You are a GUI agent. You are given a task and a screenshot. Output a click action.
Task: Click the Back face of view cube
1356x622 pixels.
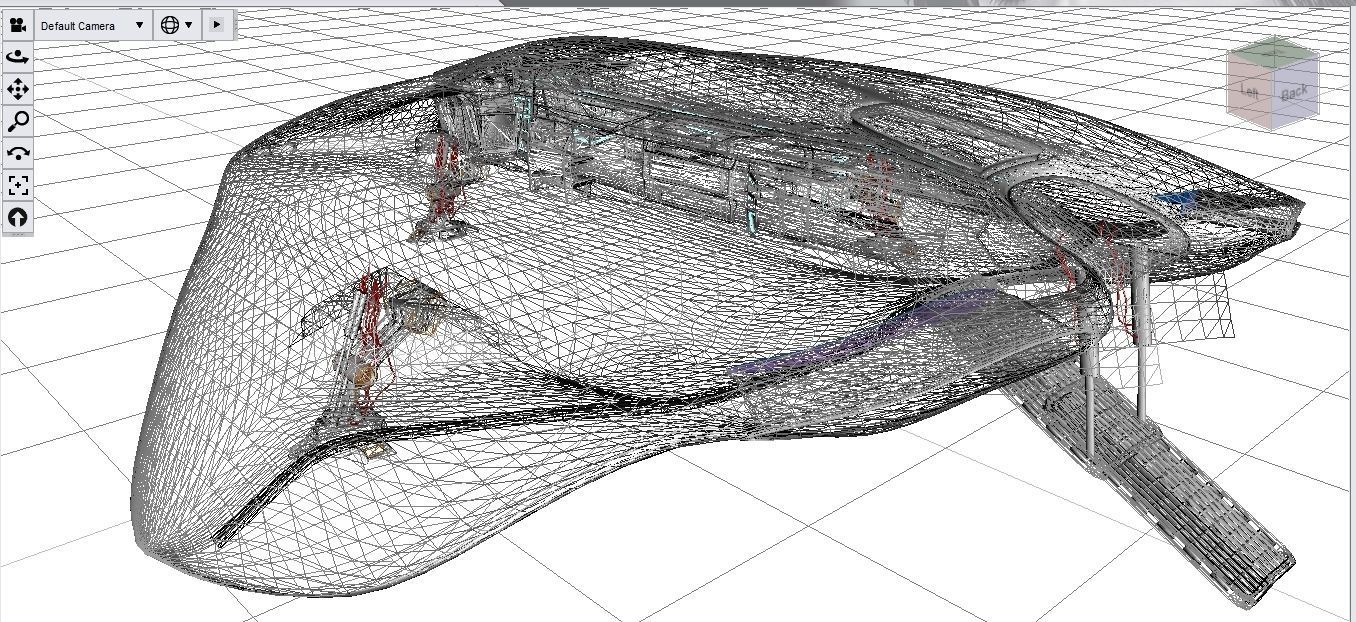point(1294,93)
